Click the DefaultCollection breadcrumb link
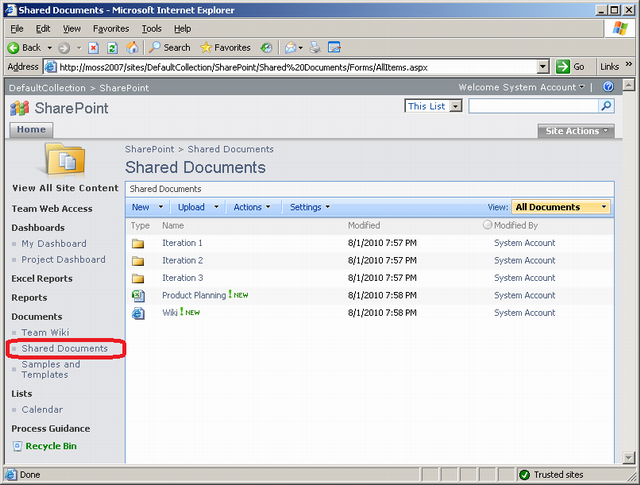The width and height of the screenshot is (640, 485). coord(47,88)
